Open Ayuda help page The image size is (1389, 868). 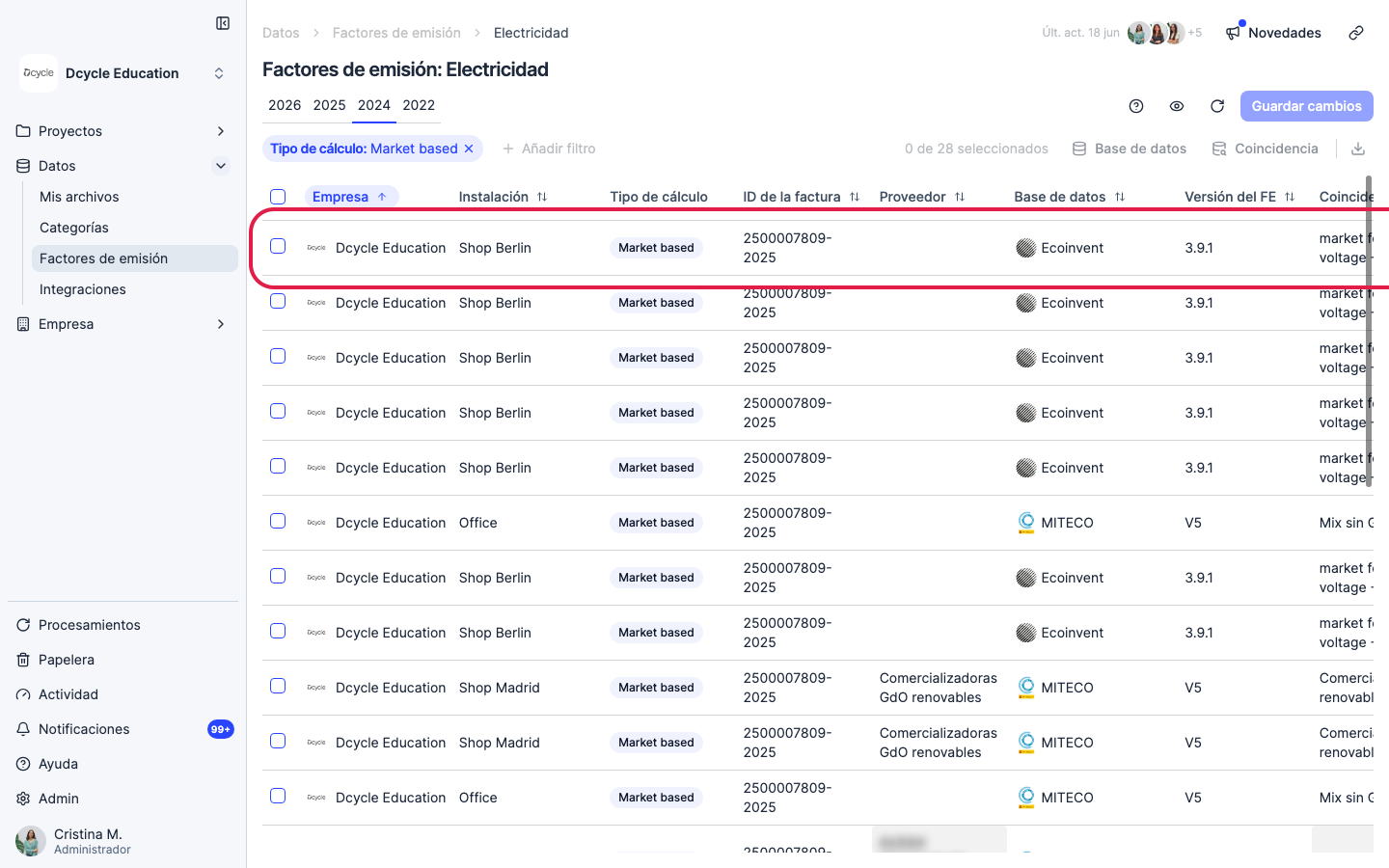coord(58,764)
